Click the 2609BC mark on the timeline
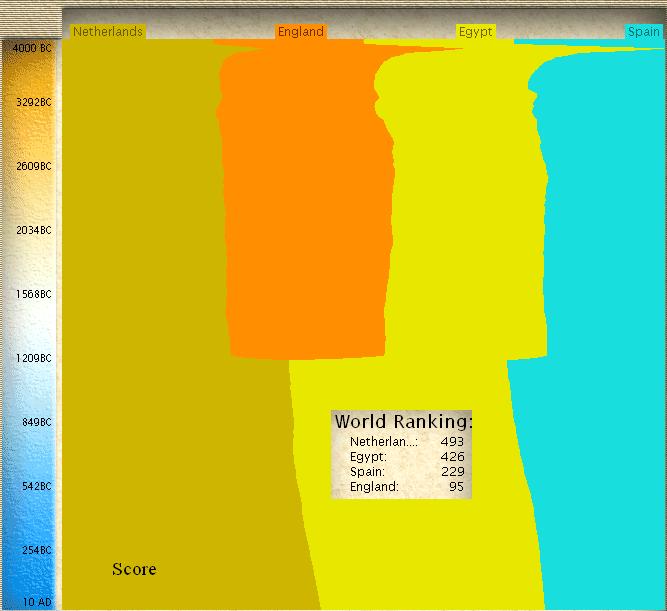This screenshot has height=611, width=667. coord(31,166)
